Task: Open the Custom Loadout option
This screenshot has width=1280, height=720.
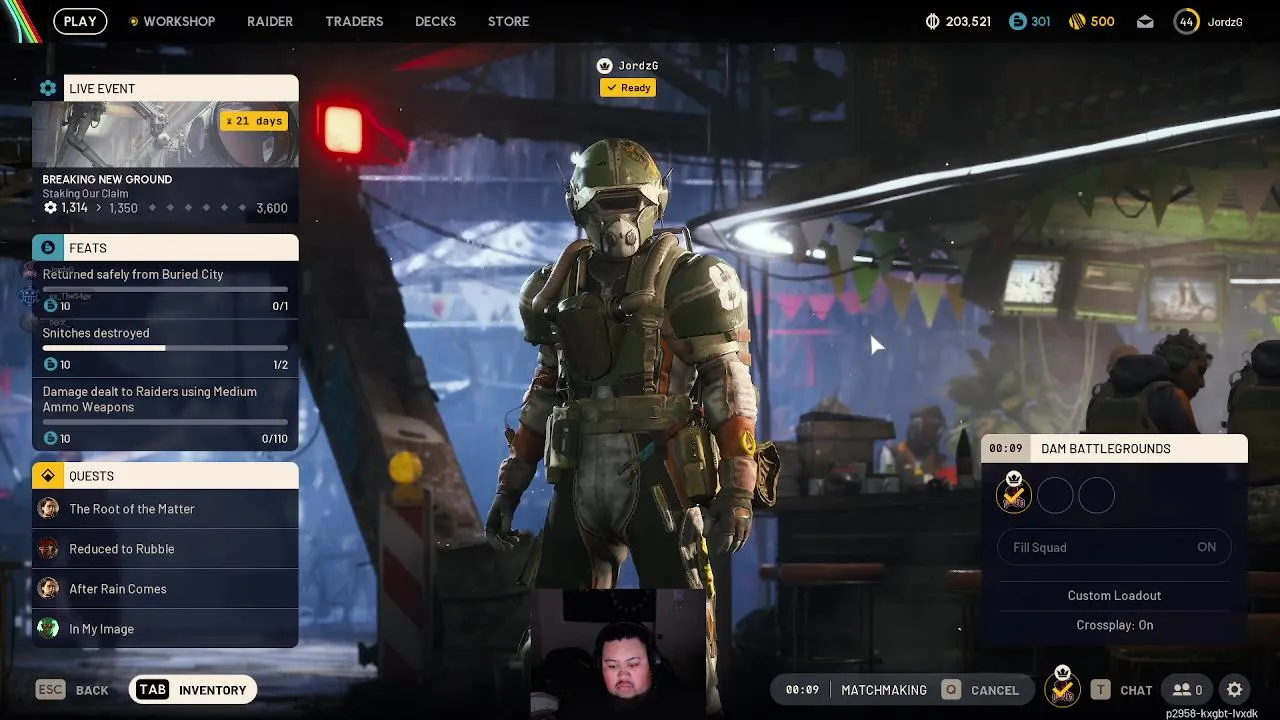Action: [x=1114, y=595]
